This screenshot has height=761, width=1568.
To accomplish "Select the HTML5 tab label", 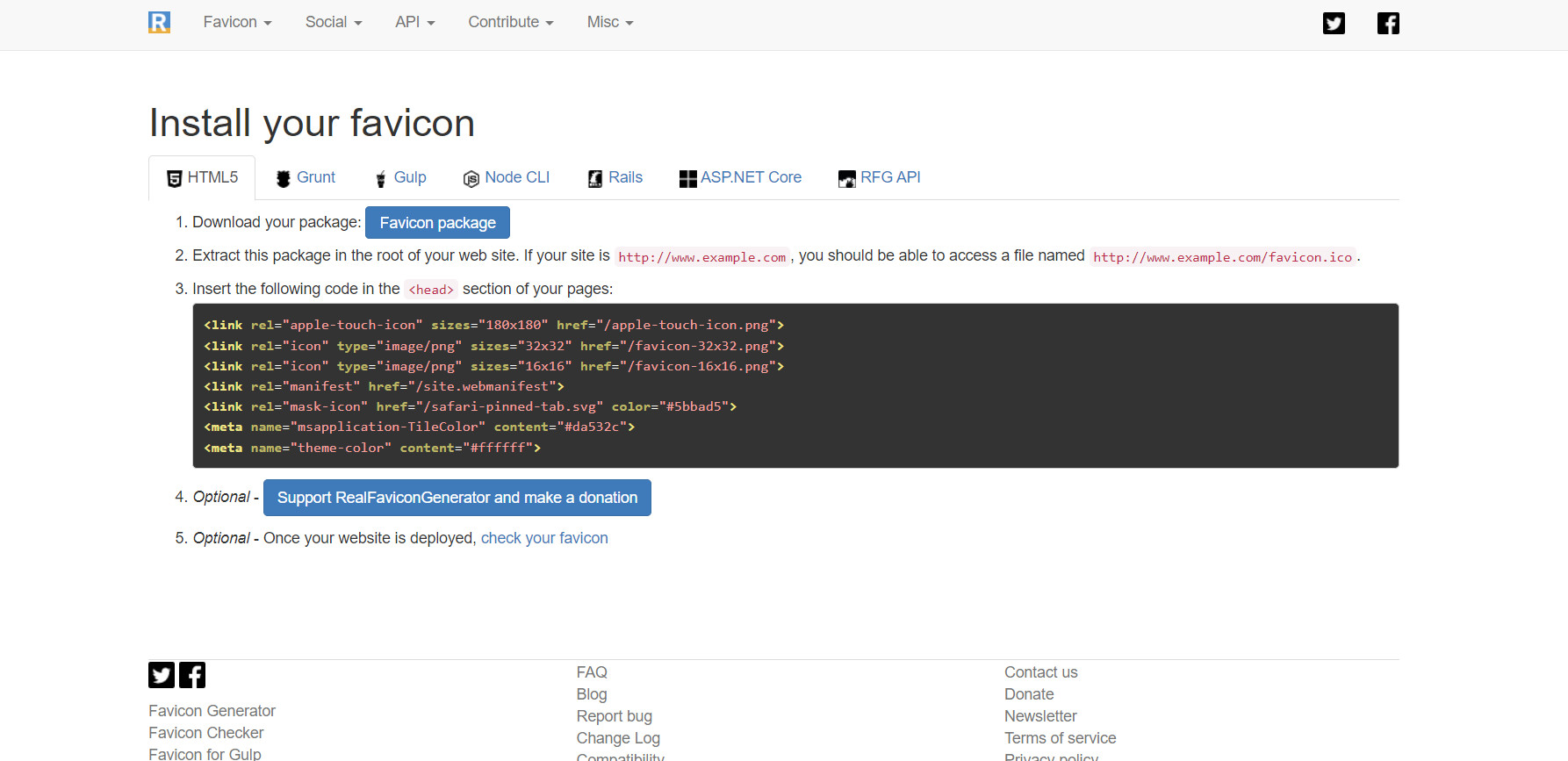I will [212, 177].
